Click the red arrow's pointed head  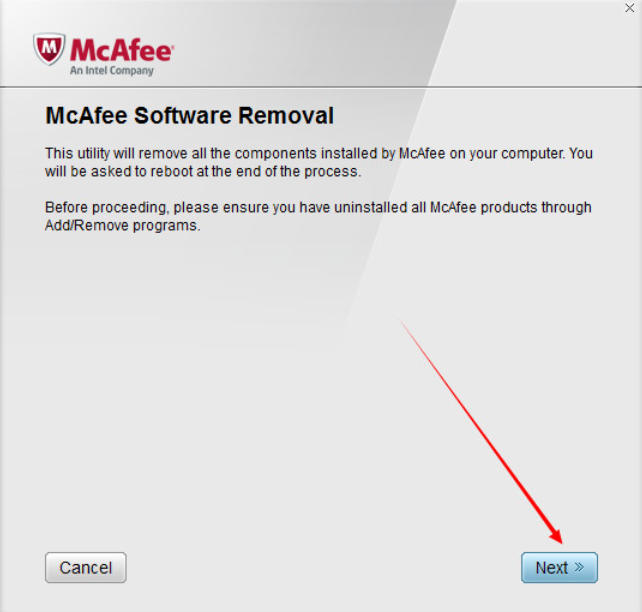click(x=556, y=535)
